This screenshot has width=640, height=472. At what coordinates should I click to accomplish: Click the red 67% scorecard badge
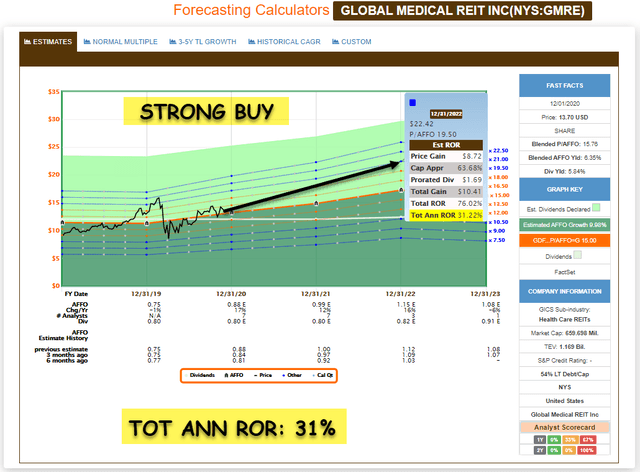tap(587, 440)
